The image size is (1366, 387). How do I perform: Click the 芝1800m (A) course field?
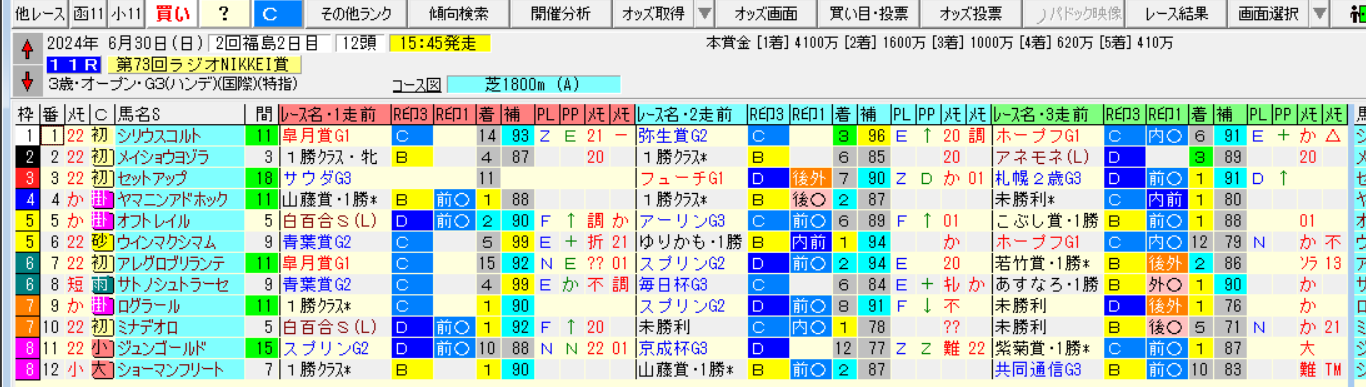[533, 83]
